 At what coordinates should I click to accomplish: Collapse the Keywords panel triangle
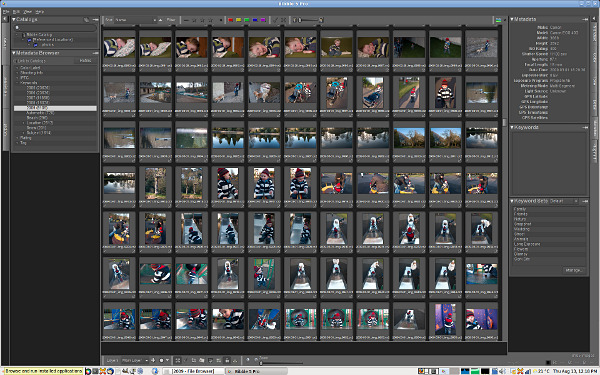tap(512, 127)
